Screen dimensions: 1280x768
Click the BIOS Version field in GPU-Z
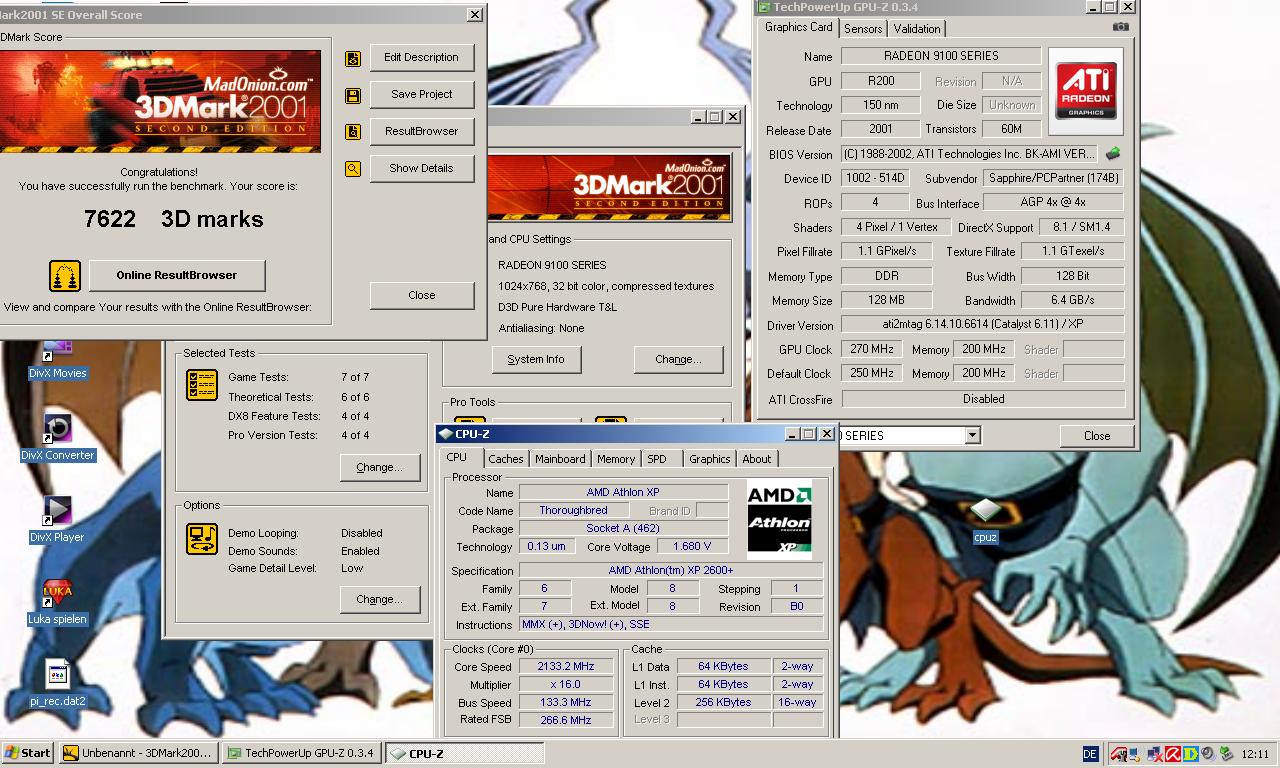coord(969,154)
